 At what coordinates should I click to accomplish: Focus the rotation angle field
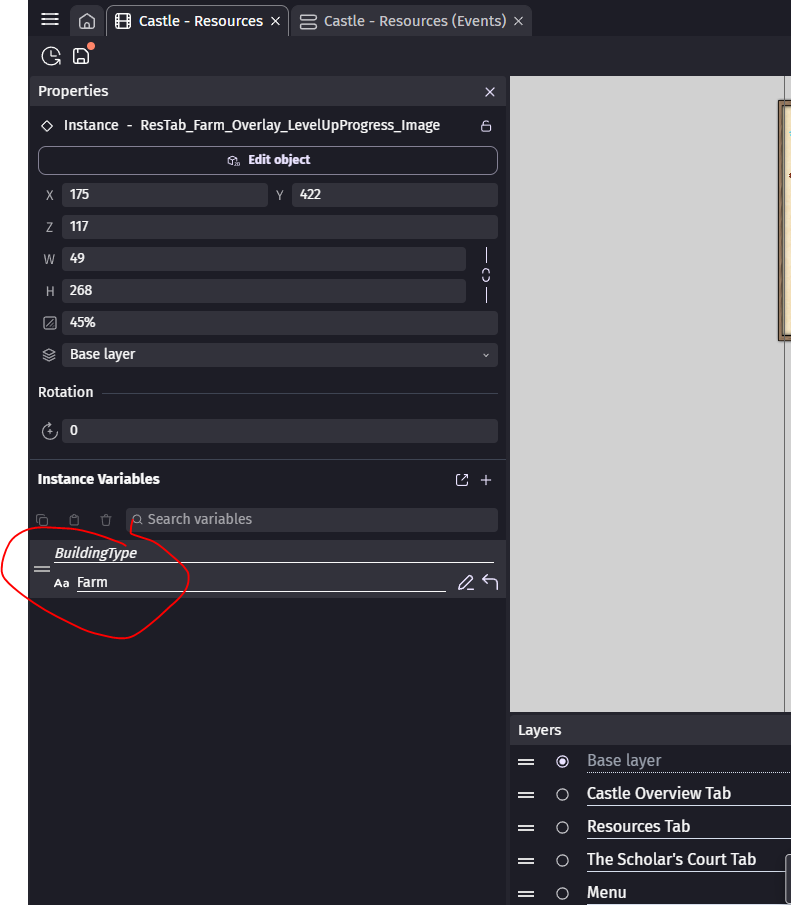pyautogui.click(x=279, y=431)
